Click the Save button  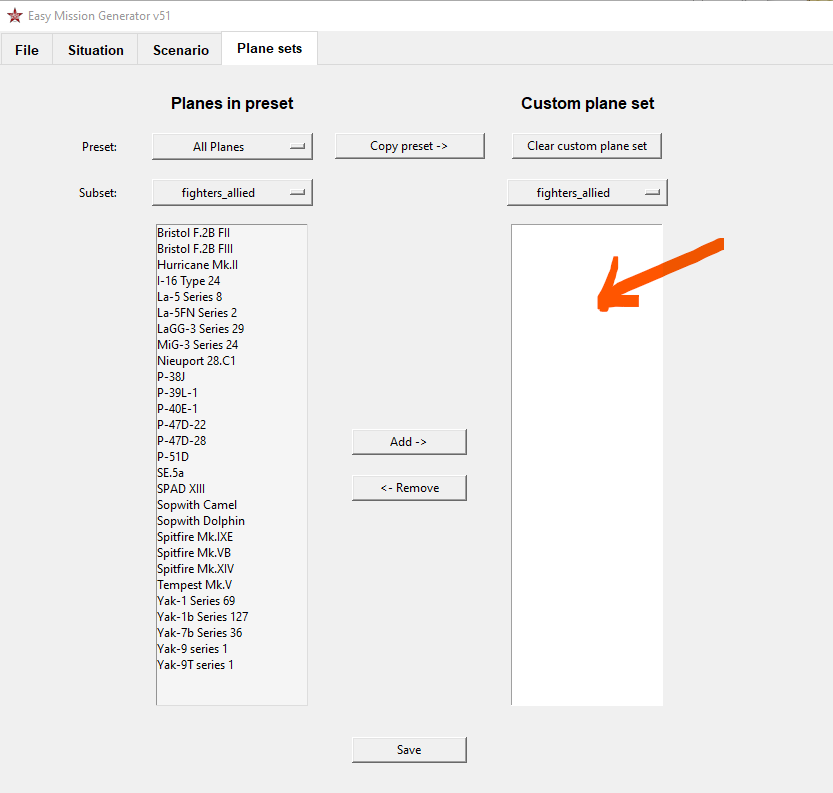[409, 749]
